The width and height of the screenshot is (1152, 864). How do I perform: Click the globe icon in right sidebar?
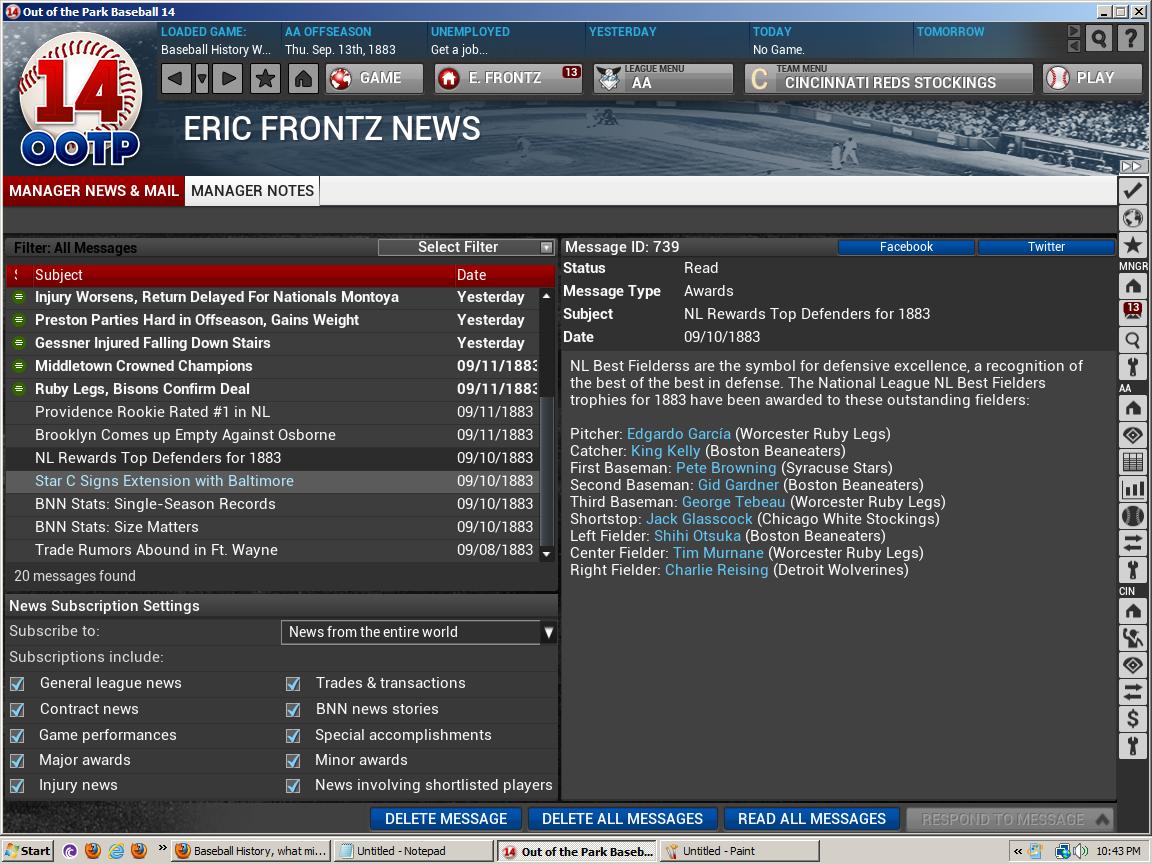click(x=1132, y=218)
